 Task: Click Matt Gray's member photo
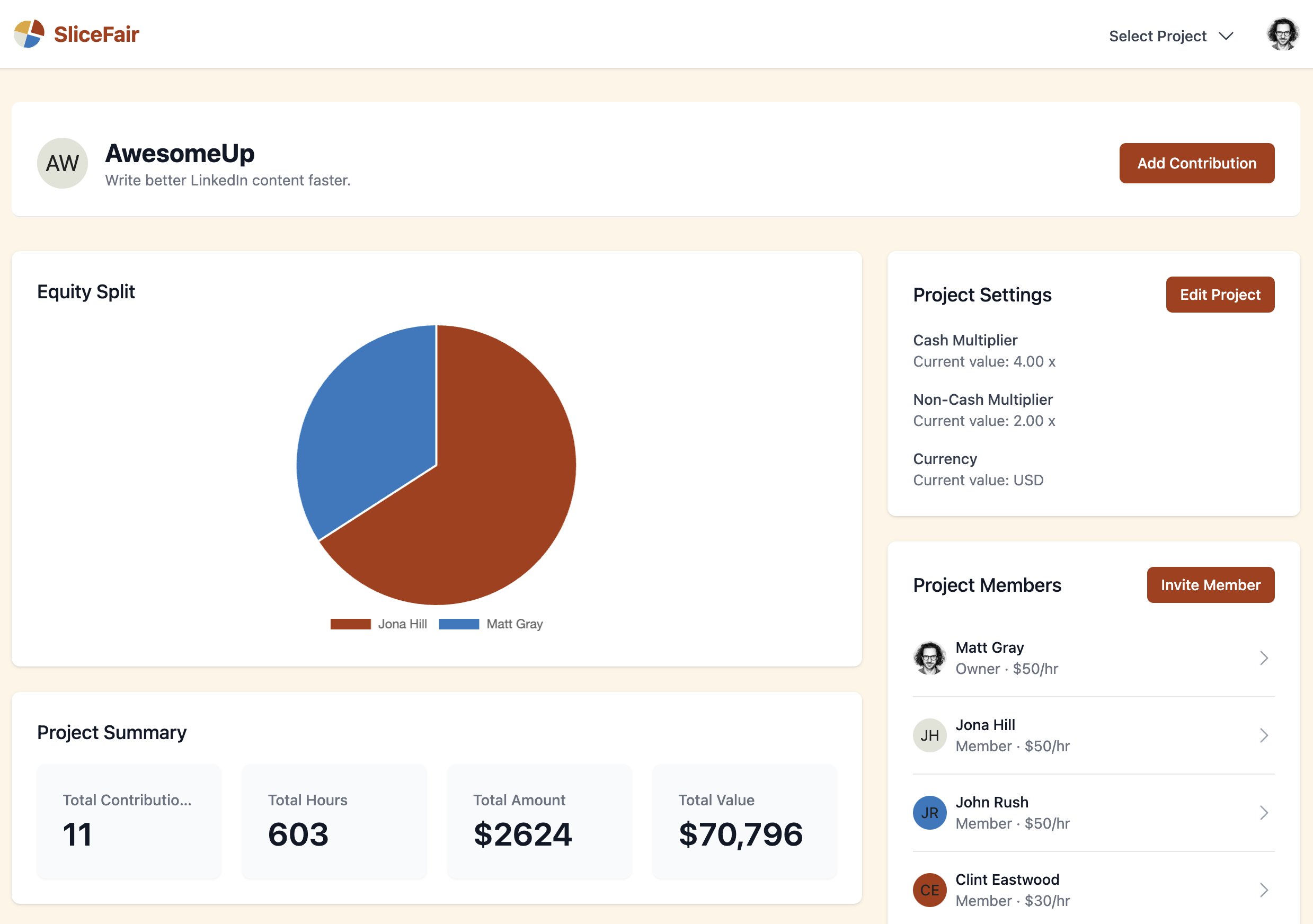pyautogui.click(x=929, y=658)
